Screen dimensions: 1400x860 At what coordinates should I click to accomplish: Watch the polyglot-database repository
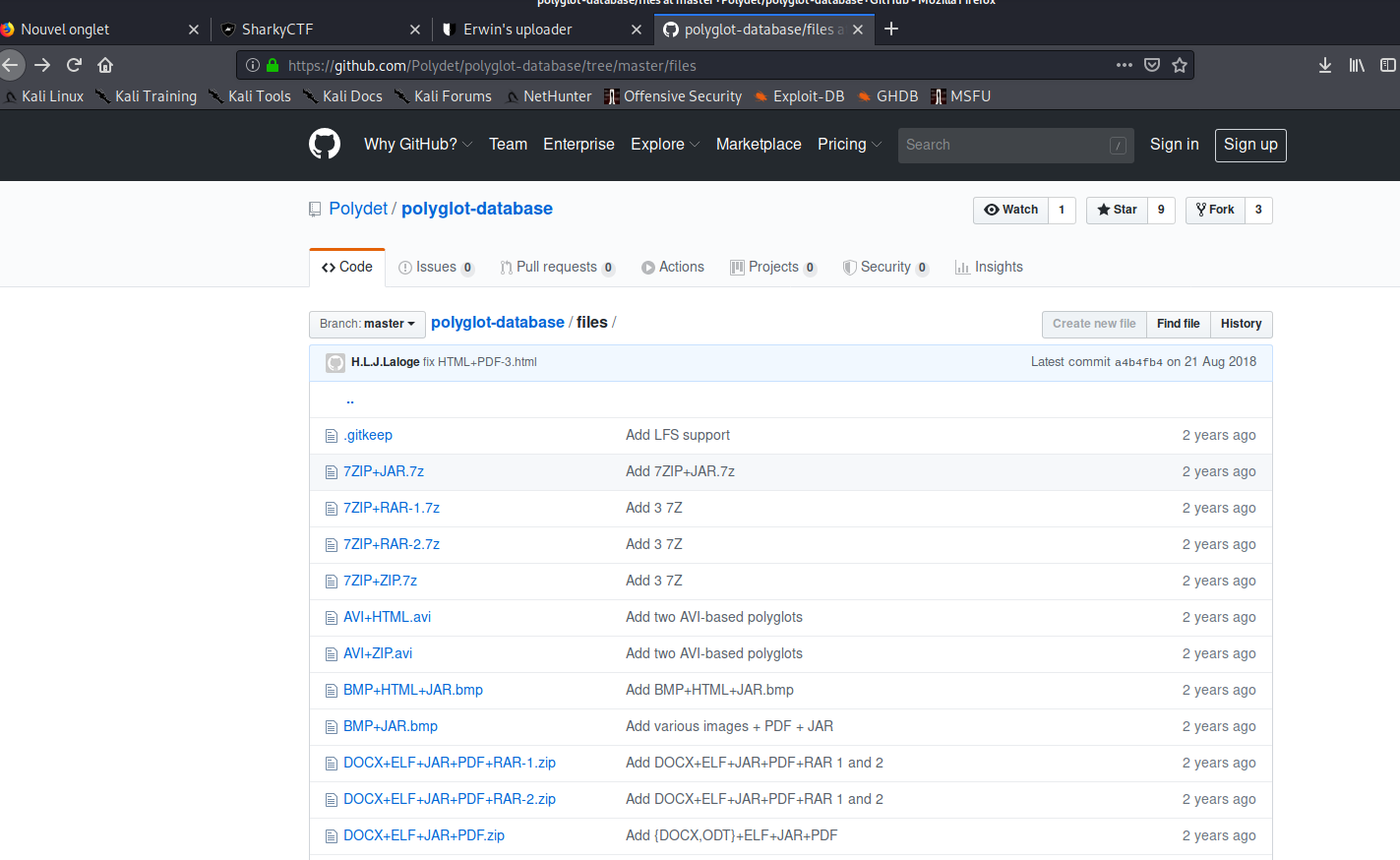1011,210
